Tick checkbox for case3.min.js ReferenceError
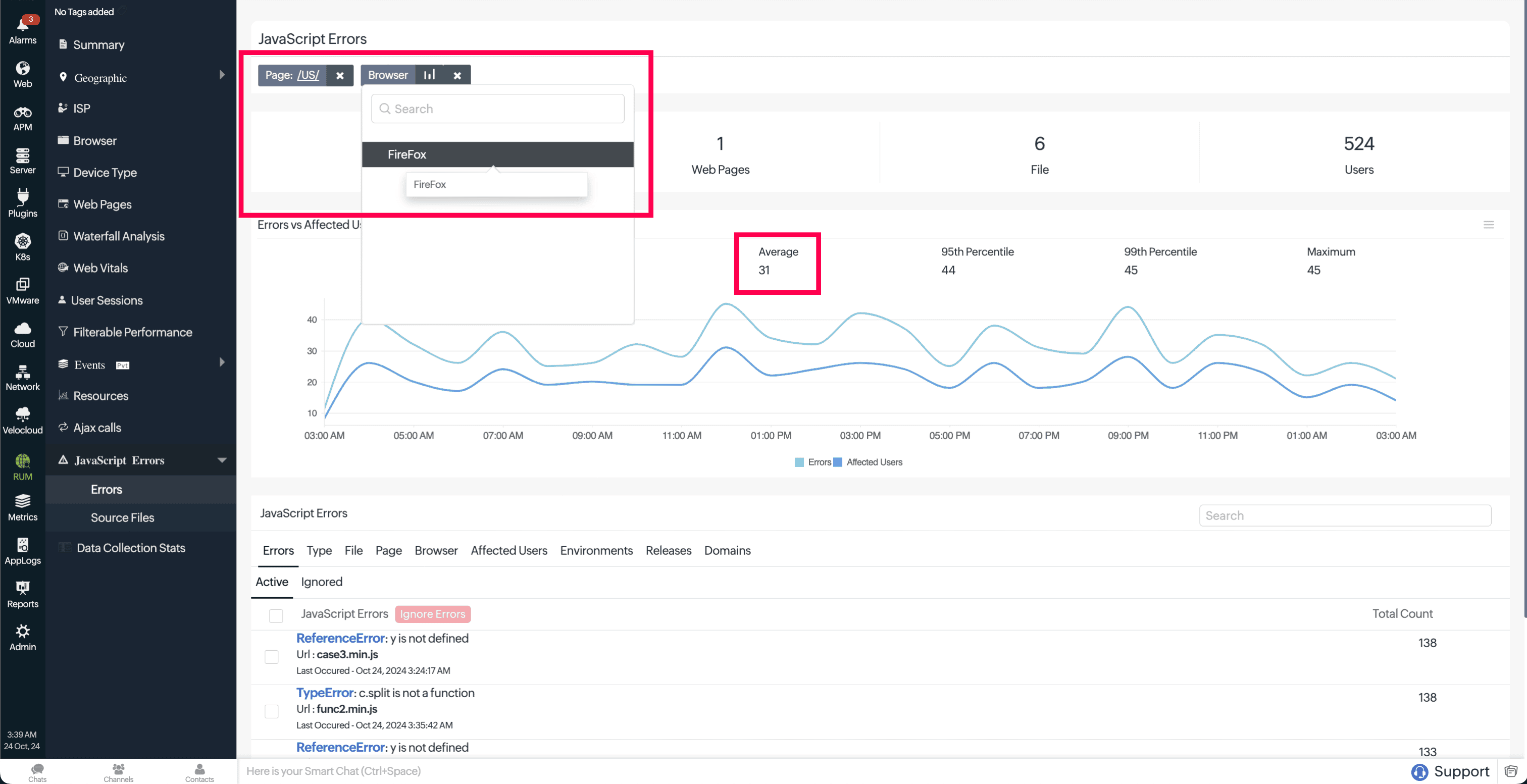1527x784 pixels. tap(272, 657)
